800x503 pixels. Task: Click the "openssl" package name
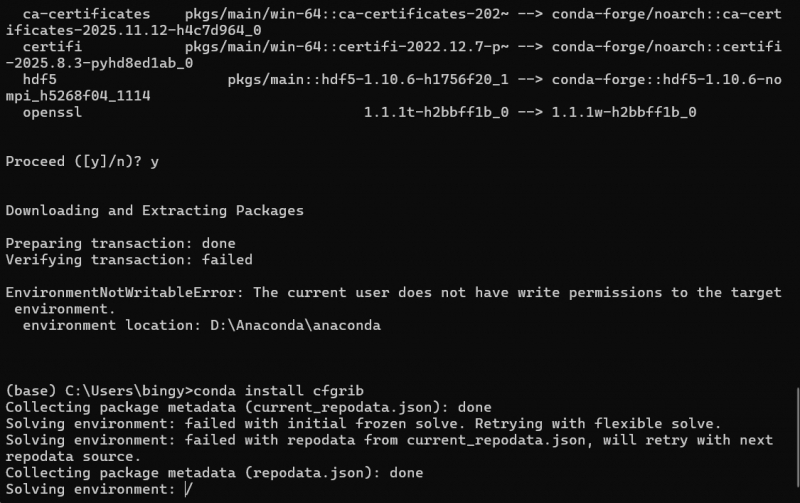point(52,112)
